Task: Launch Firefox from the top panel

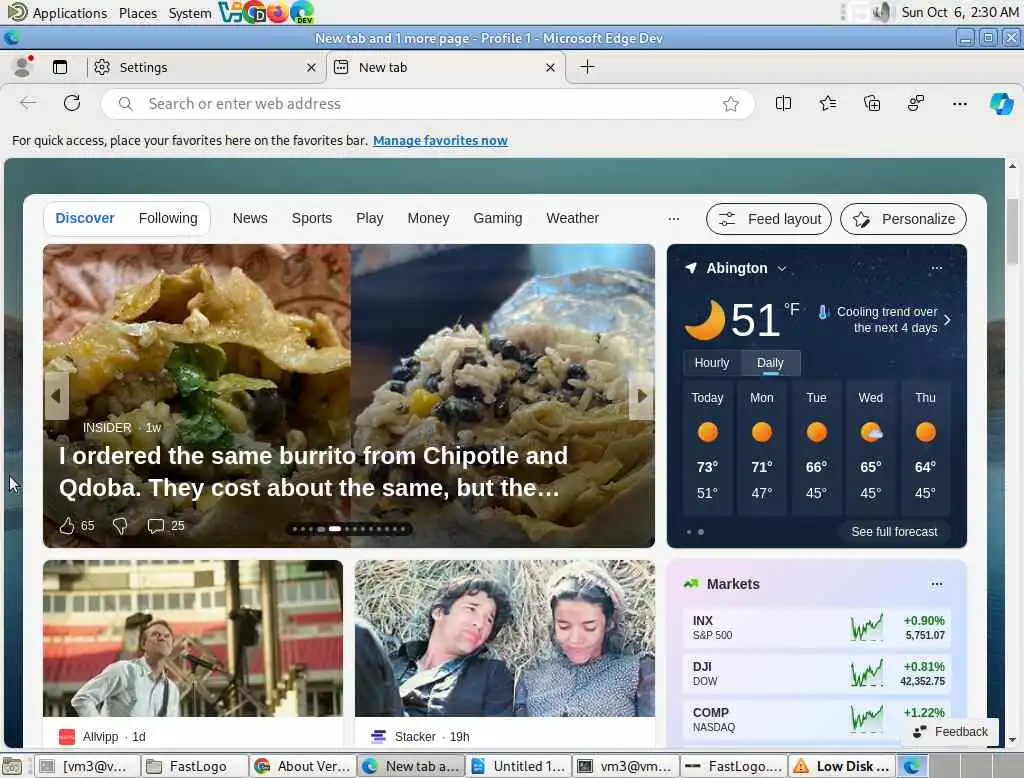Action: click(x=278, y=12)
